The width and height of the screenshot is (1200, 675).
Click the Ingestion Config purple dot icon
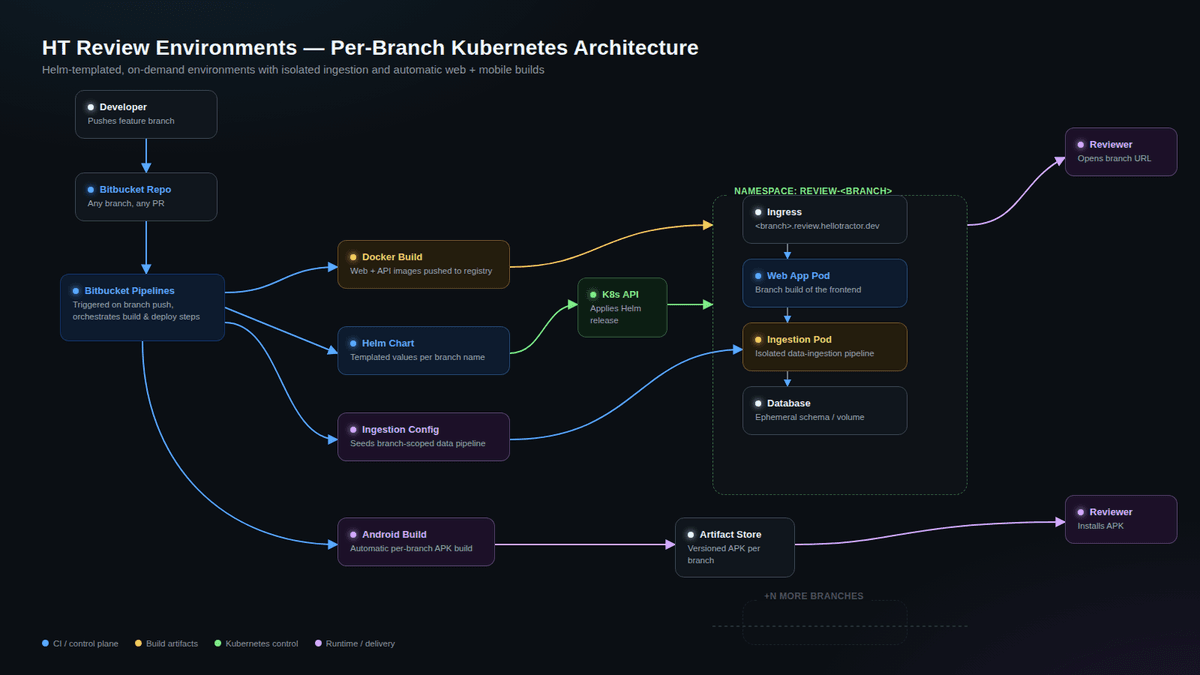[x=353, y=429]
